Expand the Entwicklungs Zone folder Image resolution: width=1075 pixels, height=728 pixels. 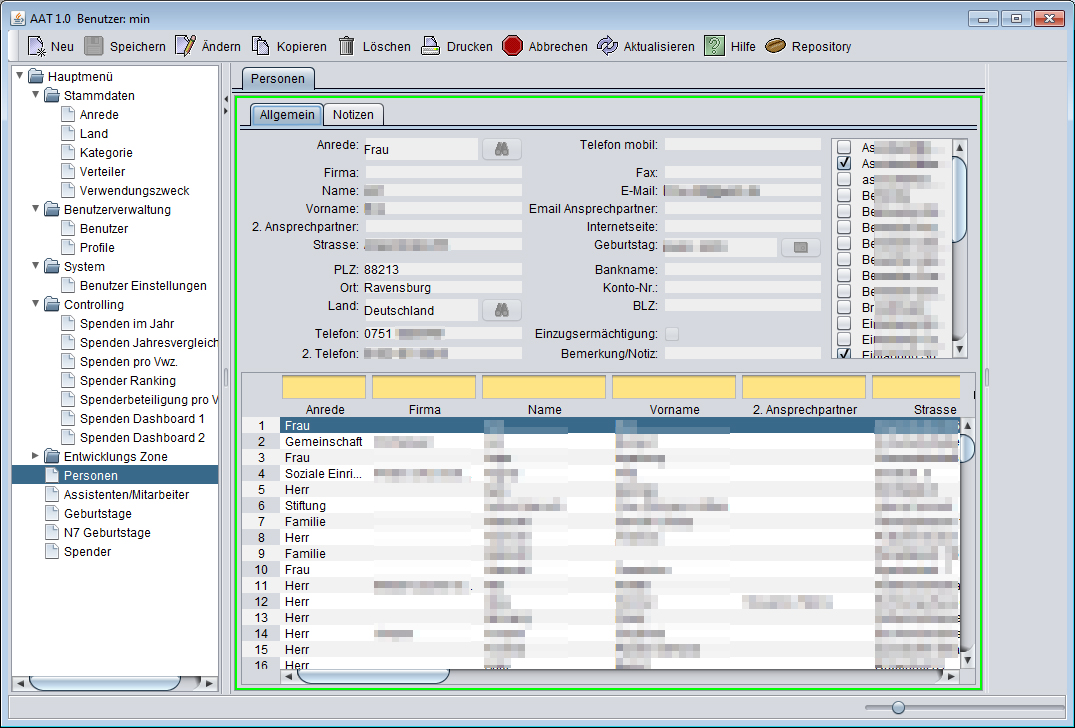[35, 455]
